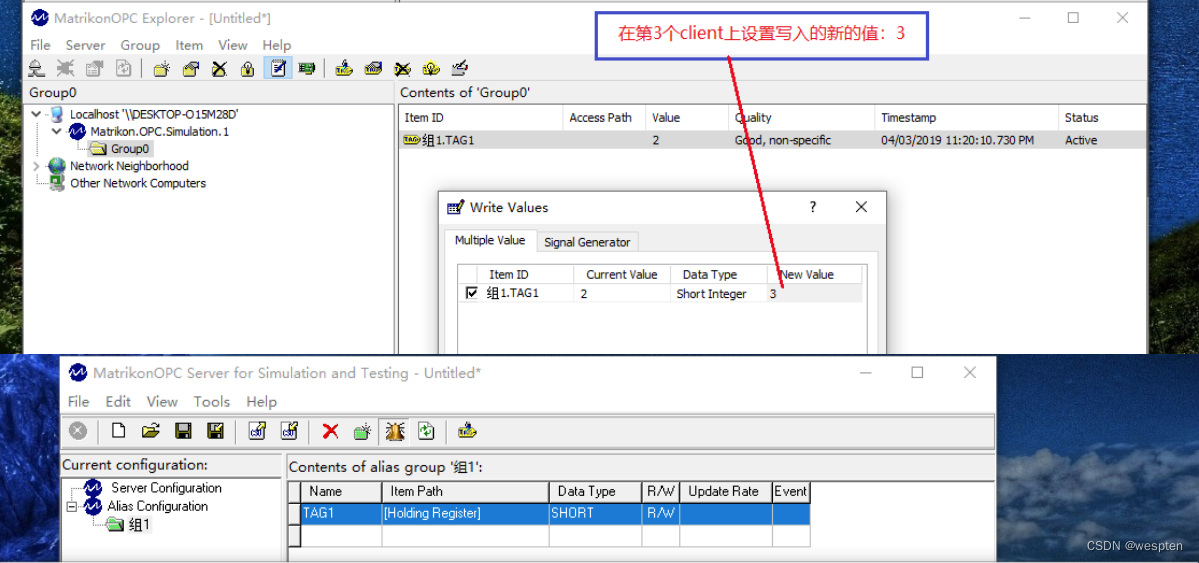
Task: Click the Access Path column header
Action: 604,118
